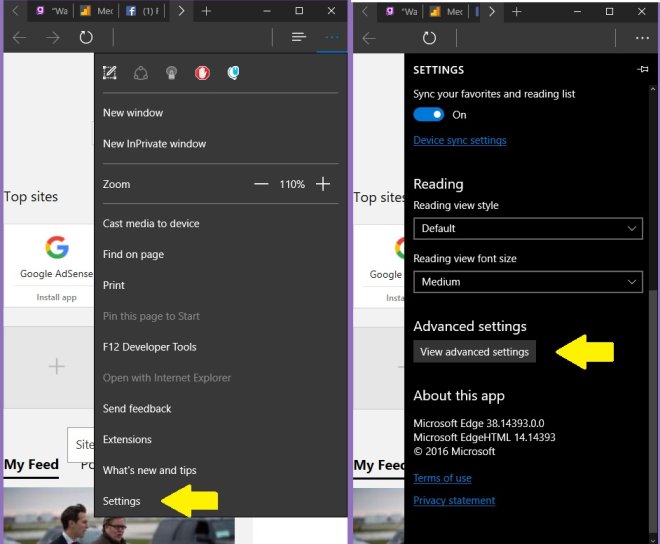Click the address bar in left window
Screen dimensions: 660x544
point(193,38)
